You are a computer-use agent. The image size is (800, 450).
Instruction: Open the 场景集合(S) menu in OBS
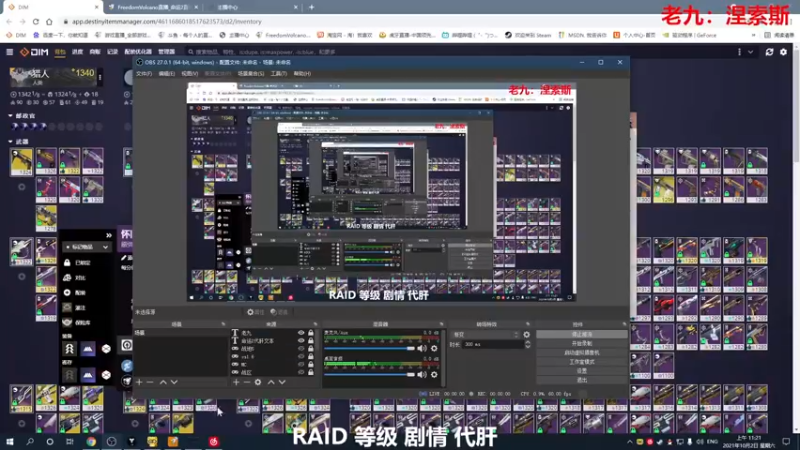point(251,73)
